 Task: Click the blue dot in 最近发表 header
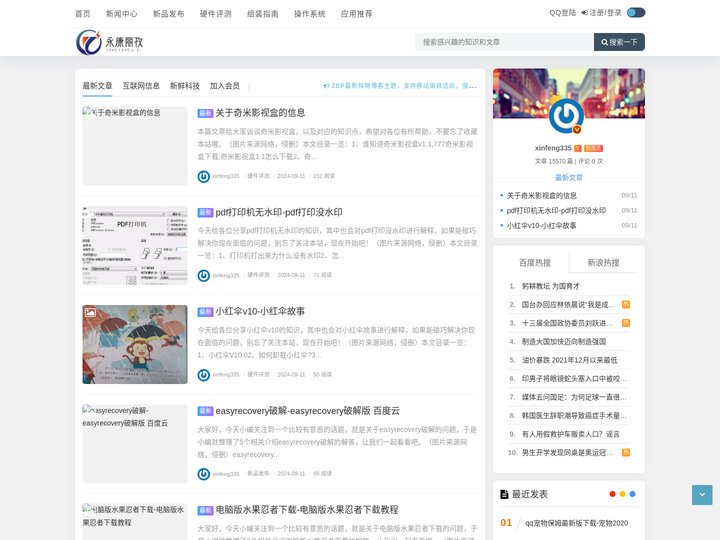(x=632, y=494)
